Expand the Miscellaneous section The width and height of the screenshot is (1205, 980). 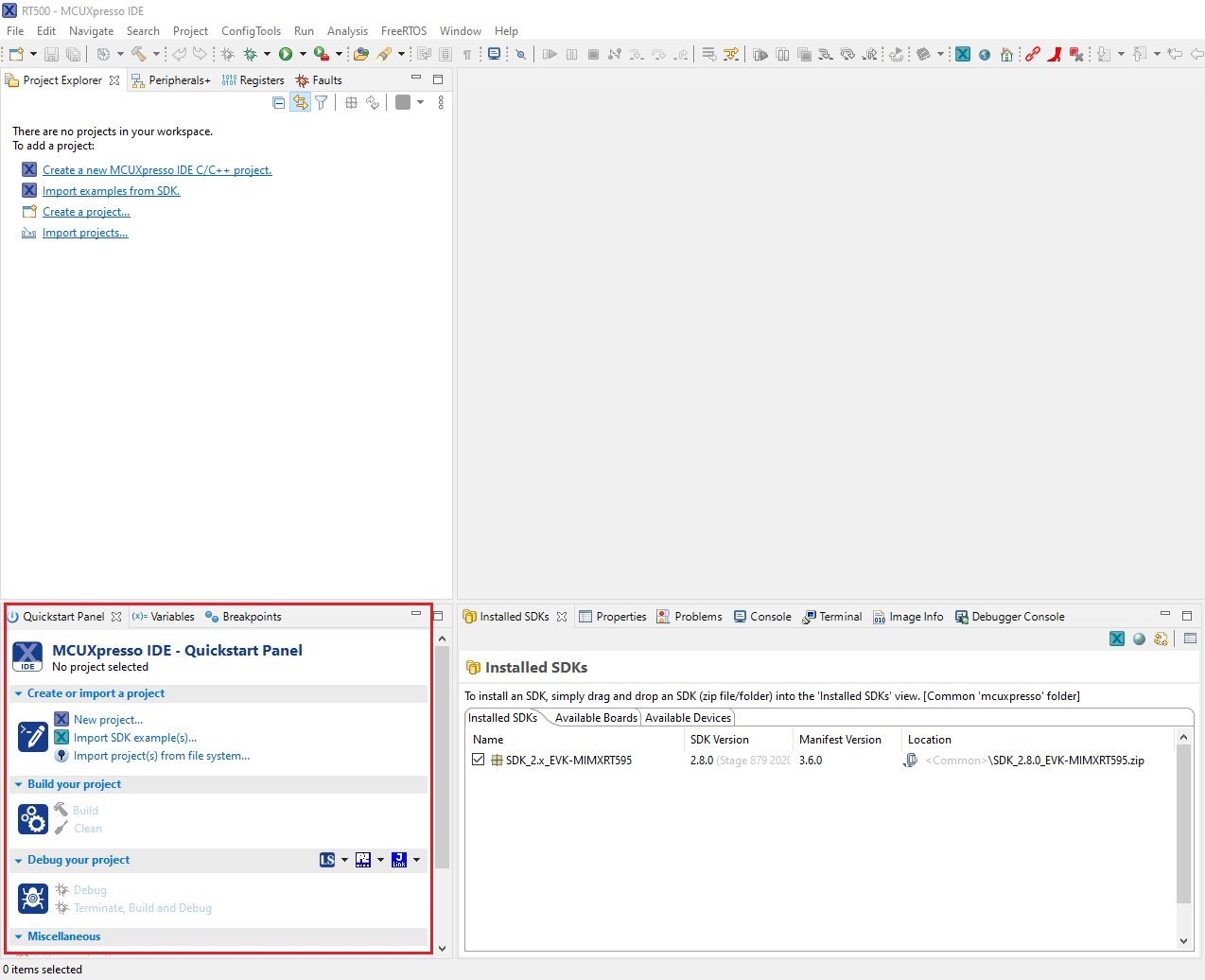pos(19,936)
